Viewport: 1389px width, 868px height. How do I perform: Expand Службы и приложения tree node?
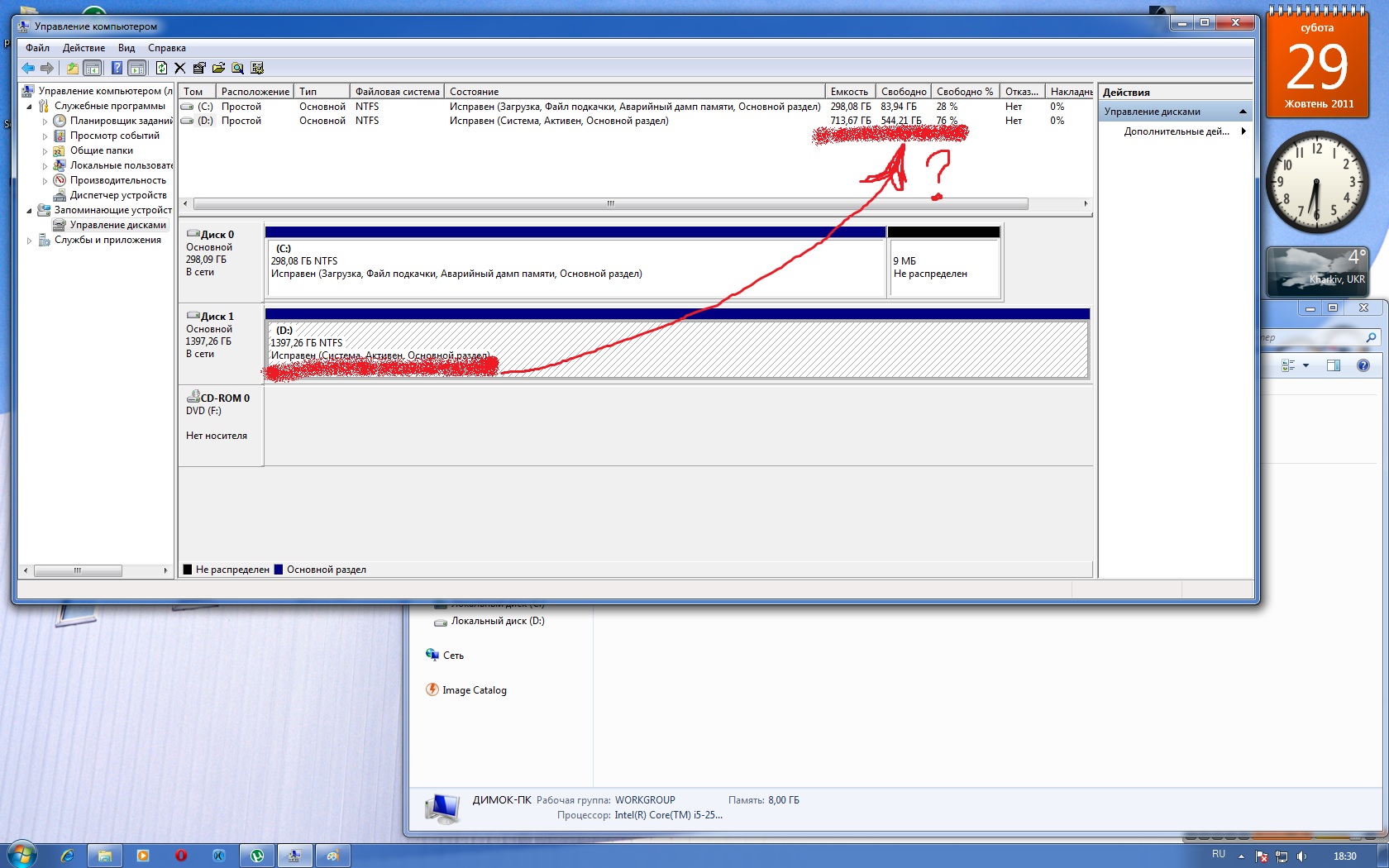(30, 241)
